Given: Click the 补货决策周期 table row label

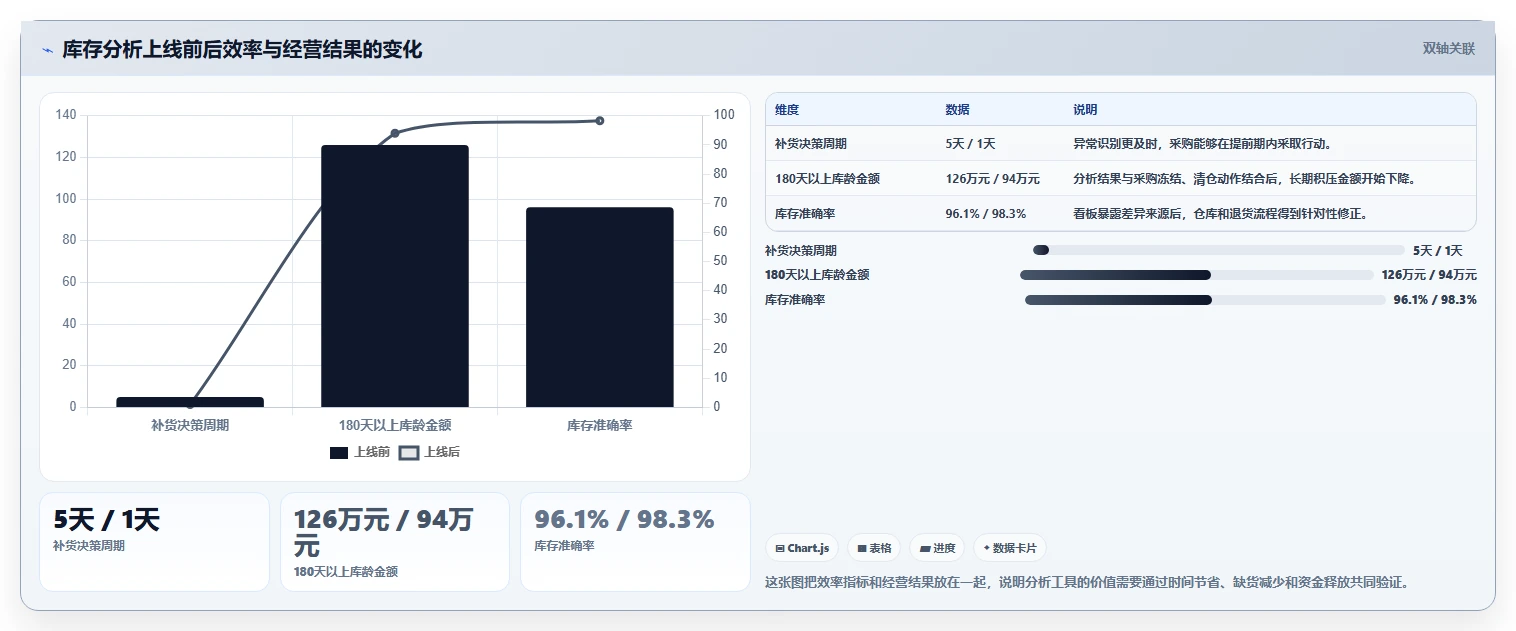Looking at the screenshot, I should (811, 144).
